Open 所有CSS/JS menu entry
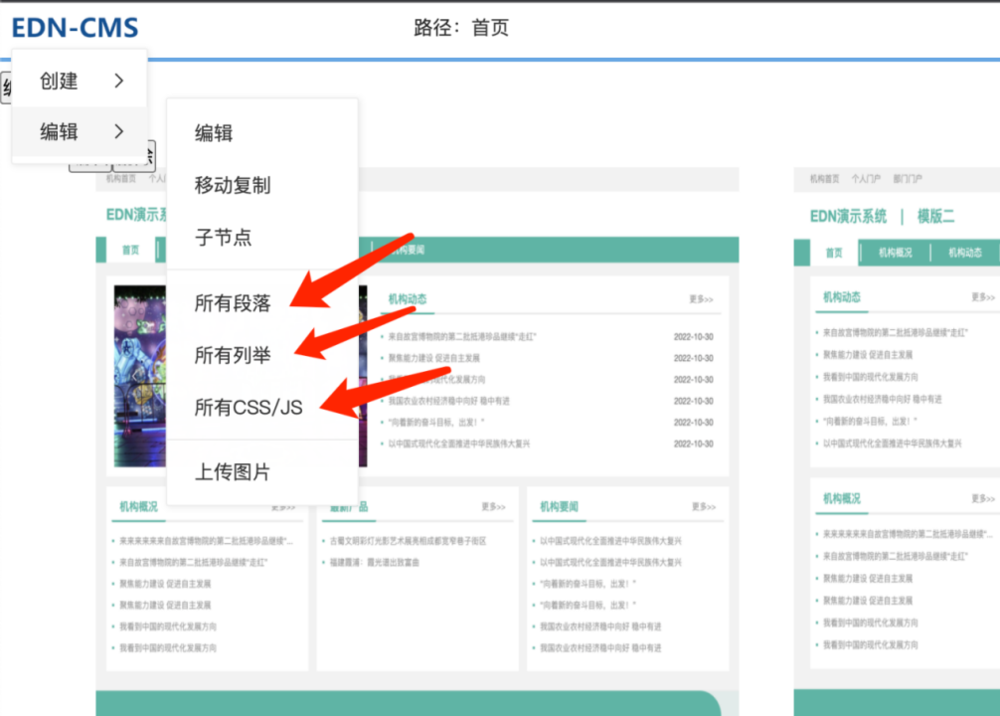The width and height of the screenshot is (1000, 716). pyautogui.click(x=248, y=405)
